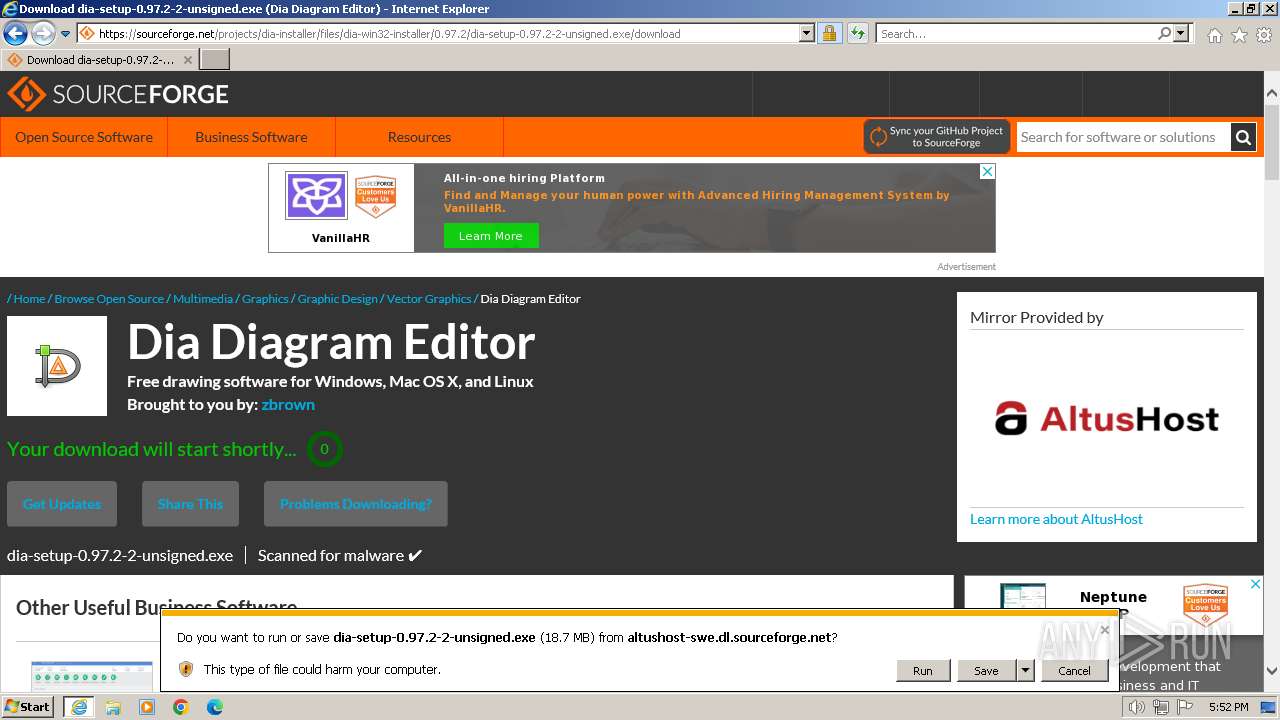The image size is (1280, 720).
Task: Focus the Internet Explorer search box
Action: pos(1016,33)
